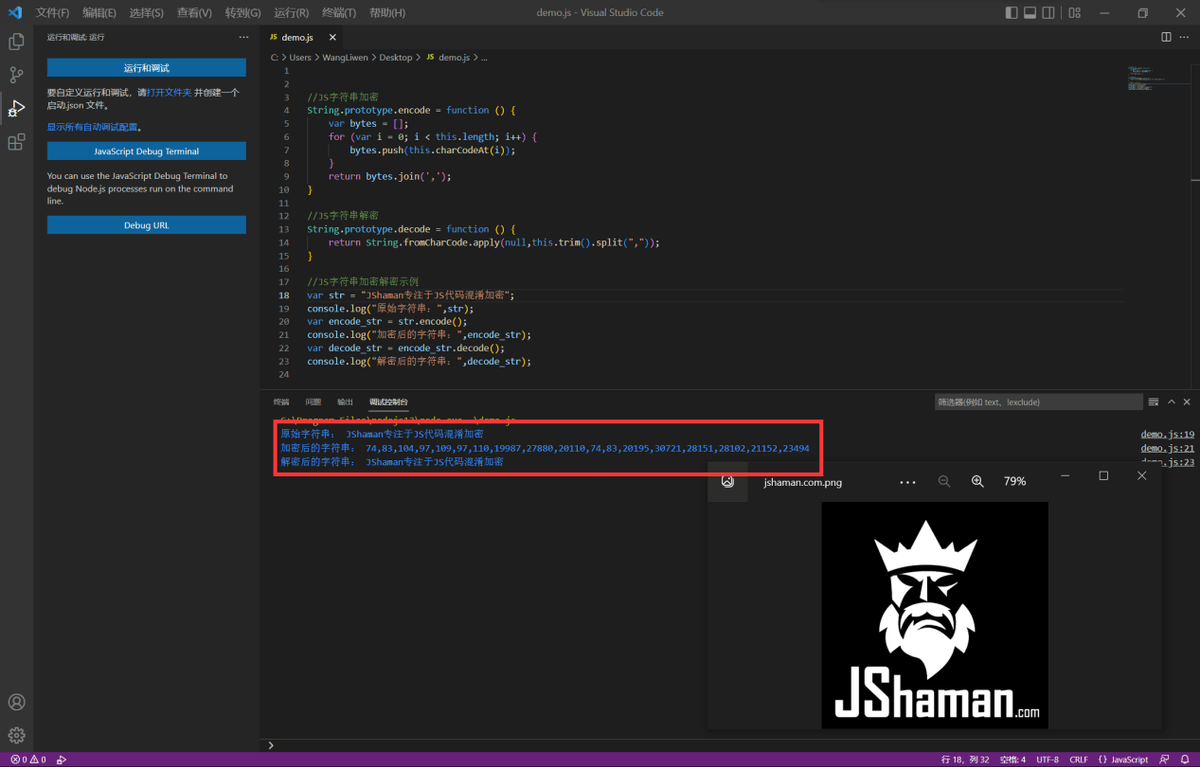
Task: Open the Explorer view in activity bar
Action: click(16, 42)
